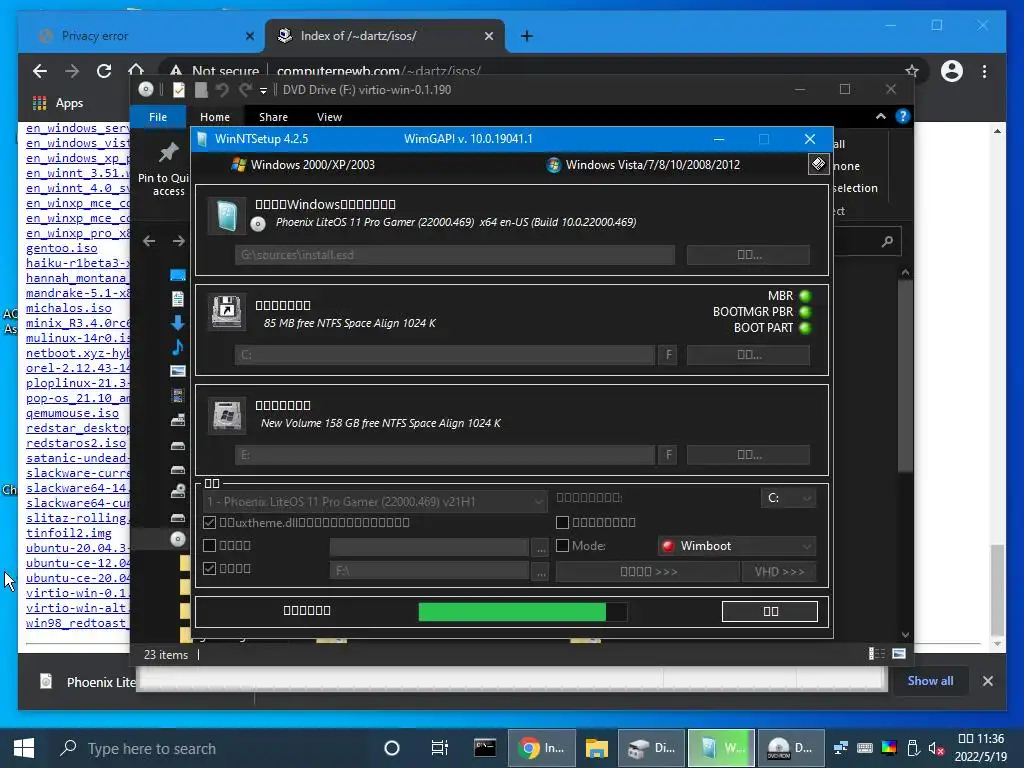1024x768 pixels.
Task: Click browse button for the C: boot drive
Action: [748, 355]
